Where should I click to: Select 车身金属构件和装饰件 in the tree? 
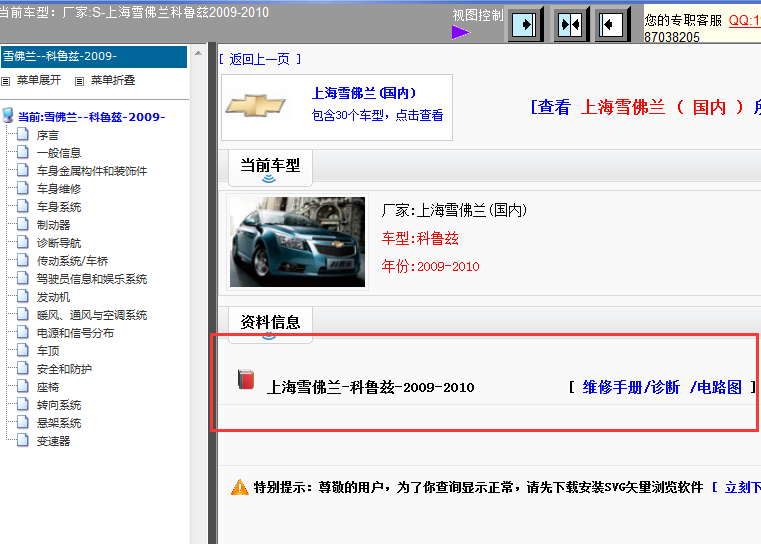pos(92,171)
